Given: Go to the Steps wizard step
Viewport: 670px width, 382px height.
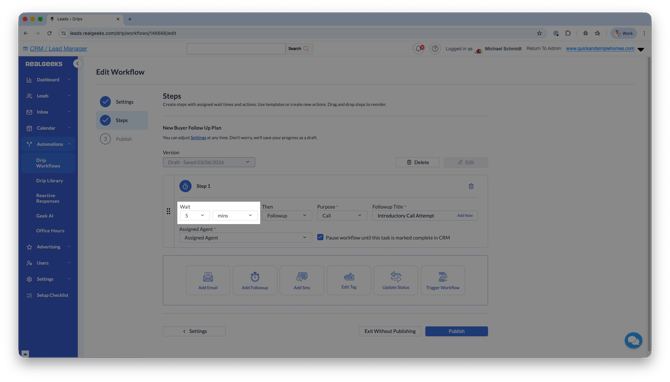Looking at the screenshot, I should point(122,120).
